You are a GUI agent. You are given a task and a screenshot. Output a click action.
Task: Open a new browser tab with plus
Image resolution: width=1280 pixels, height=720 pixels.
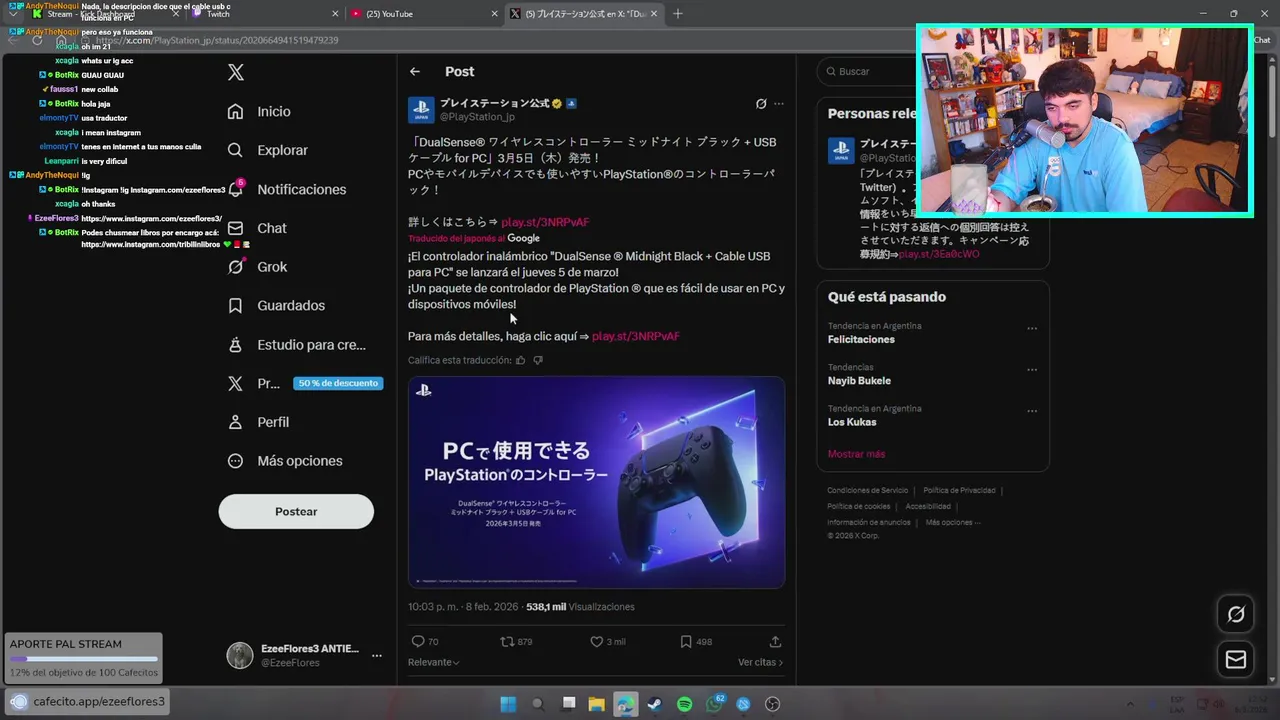[x=678, y=14]
